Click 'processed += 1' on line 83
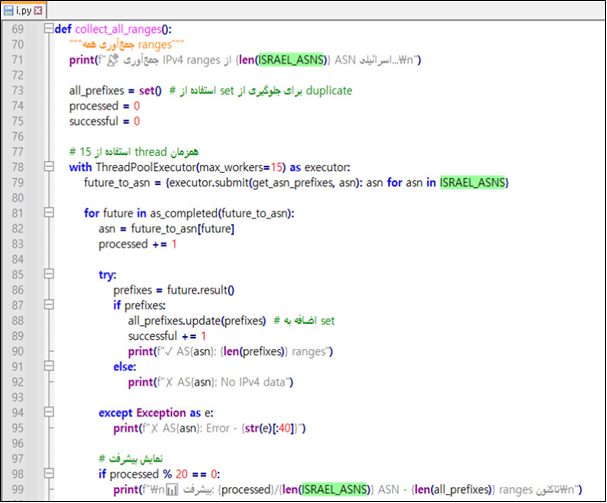The image size is (607, 503). click(x=137, y=244)
